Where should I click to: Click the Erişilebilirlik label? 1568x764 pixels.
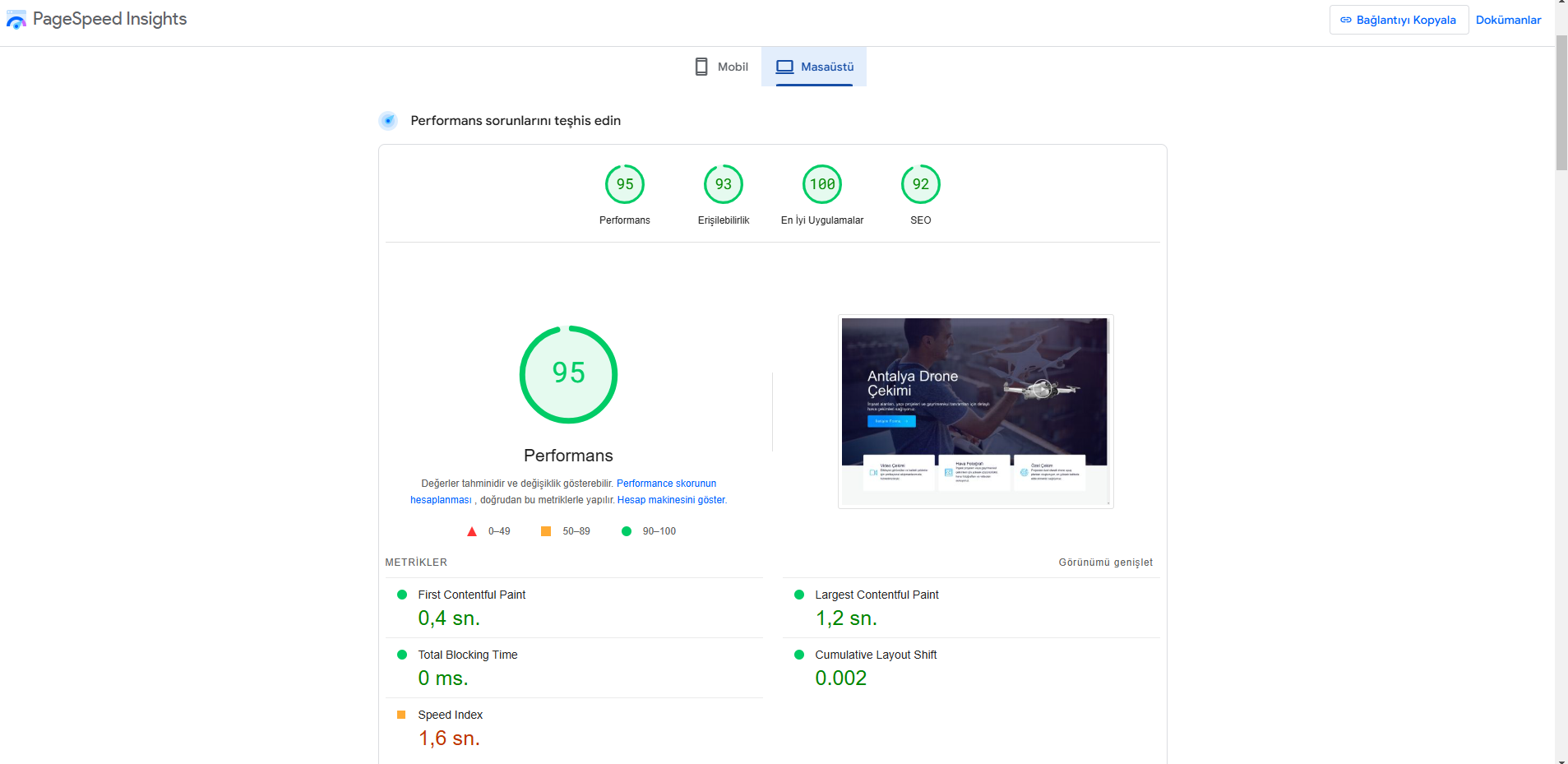pos(724,220)
